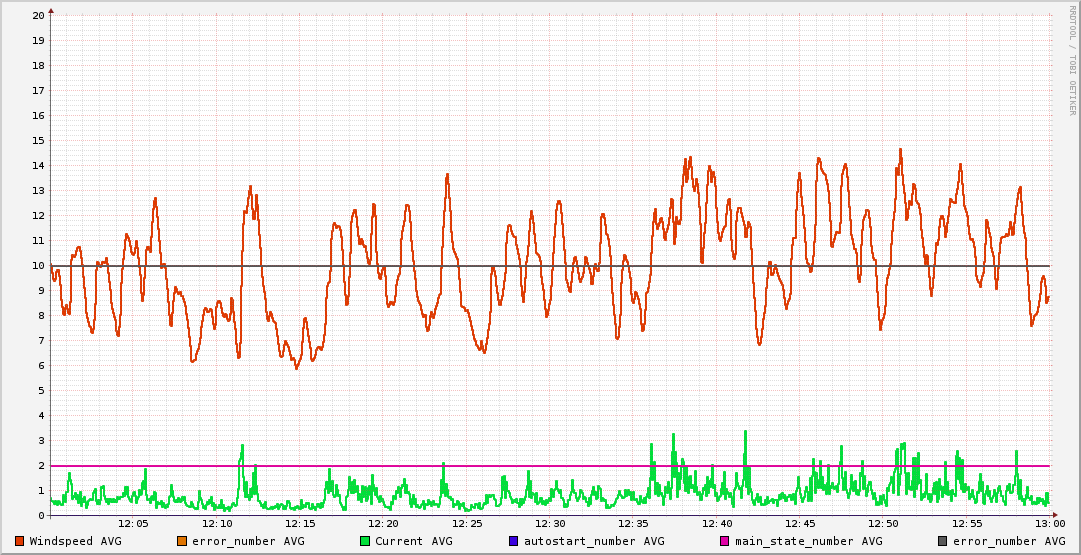1081x555 pixels.
Task: Select the Current AVG legend label
Action: pos(414,541)
